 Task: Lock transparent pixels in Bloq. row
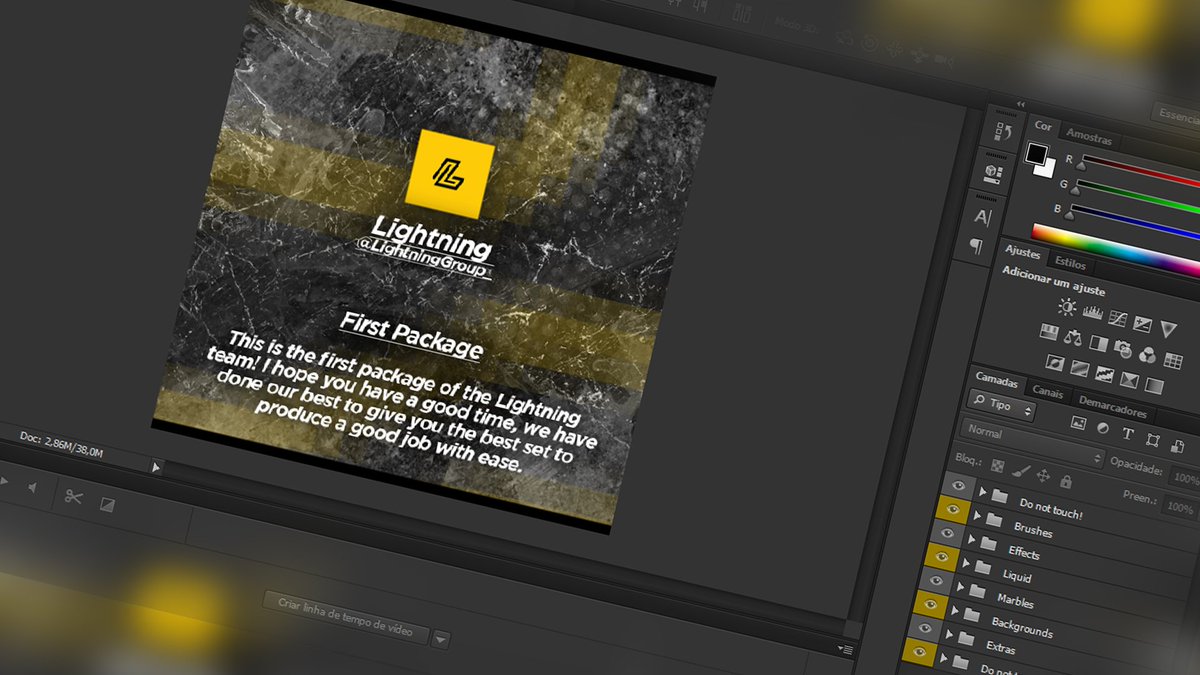[996, 464]
